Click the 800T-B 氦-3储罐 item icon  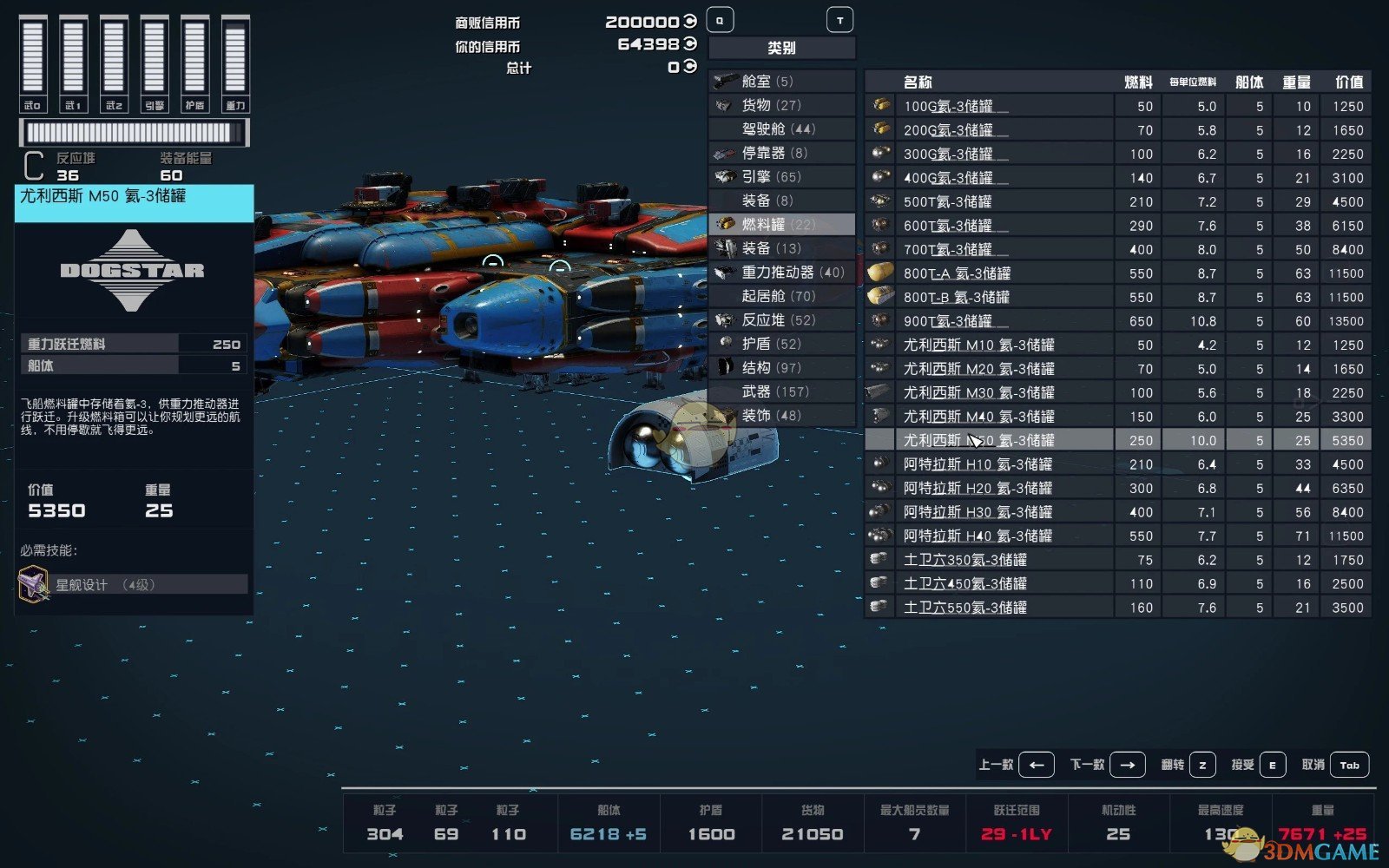(880, 297)
